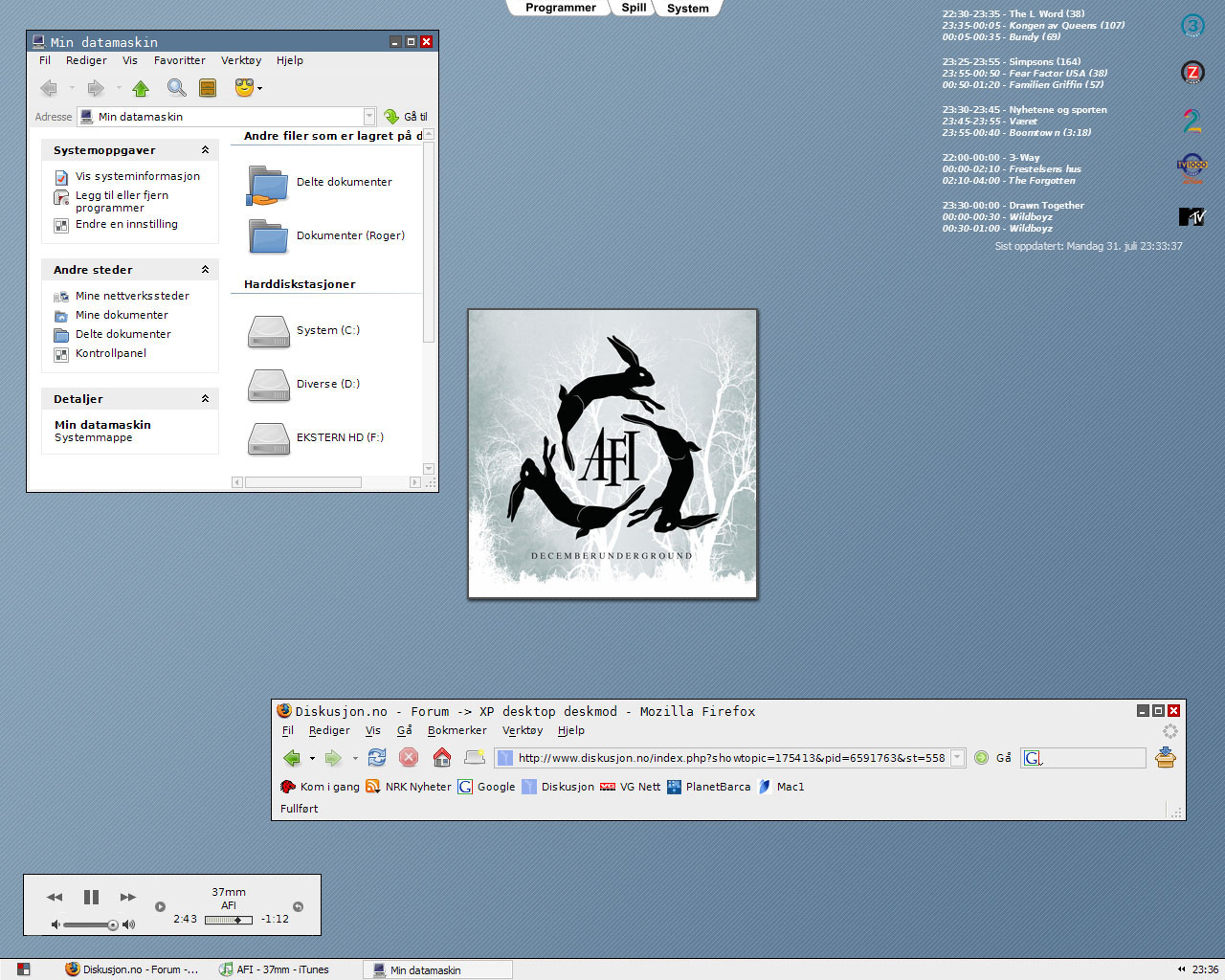Open the Verktøy menu in Explorer

[x=241, y=60]
